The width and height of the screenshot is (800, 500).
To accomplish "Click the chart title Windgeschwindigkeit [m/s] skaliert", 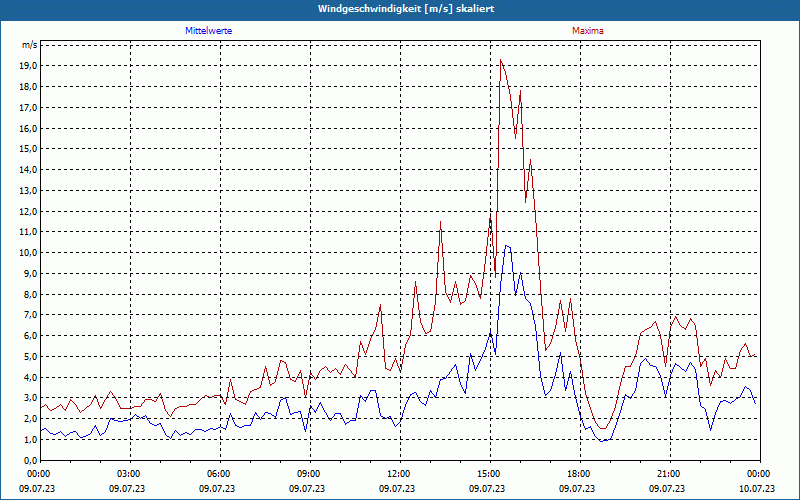I will click(406, 9).
